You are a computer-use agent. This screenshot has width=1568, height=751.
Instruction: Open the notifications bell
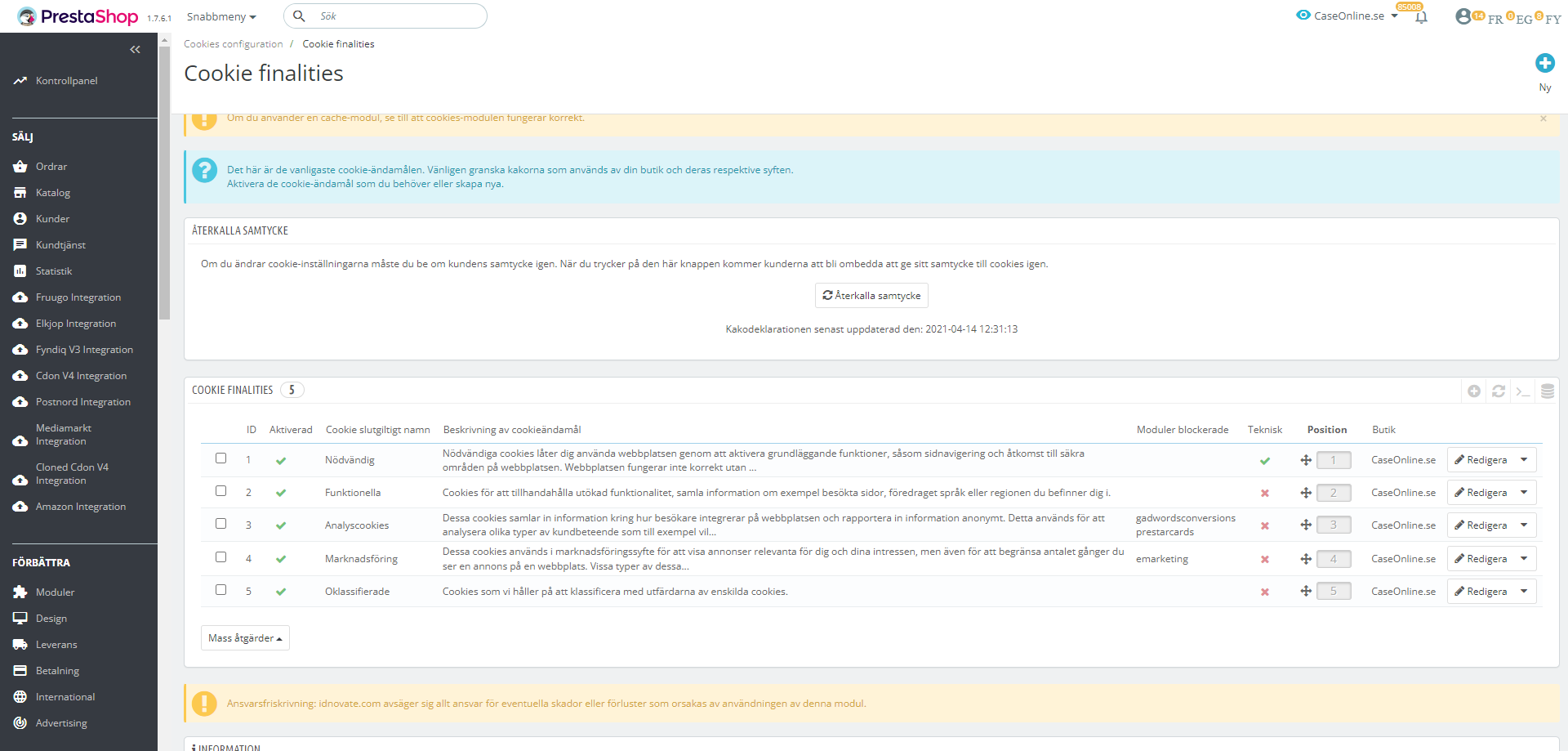pos(1421,17)
